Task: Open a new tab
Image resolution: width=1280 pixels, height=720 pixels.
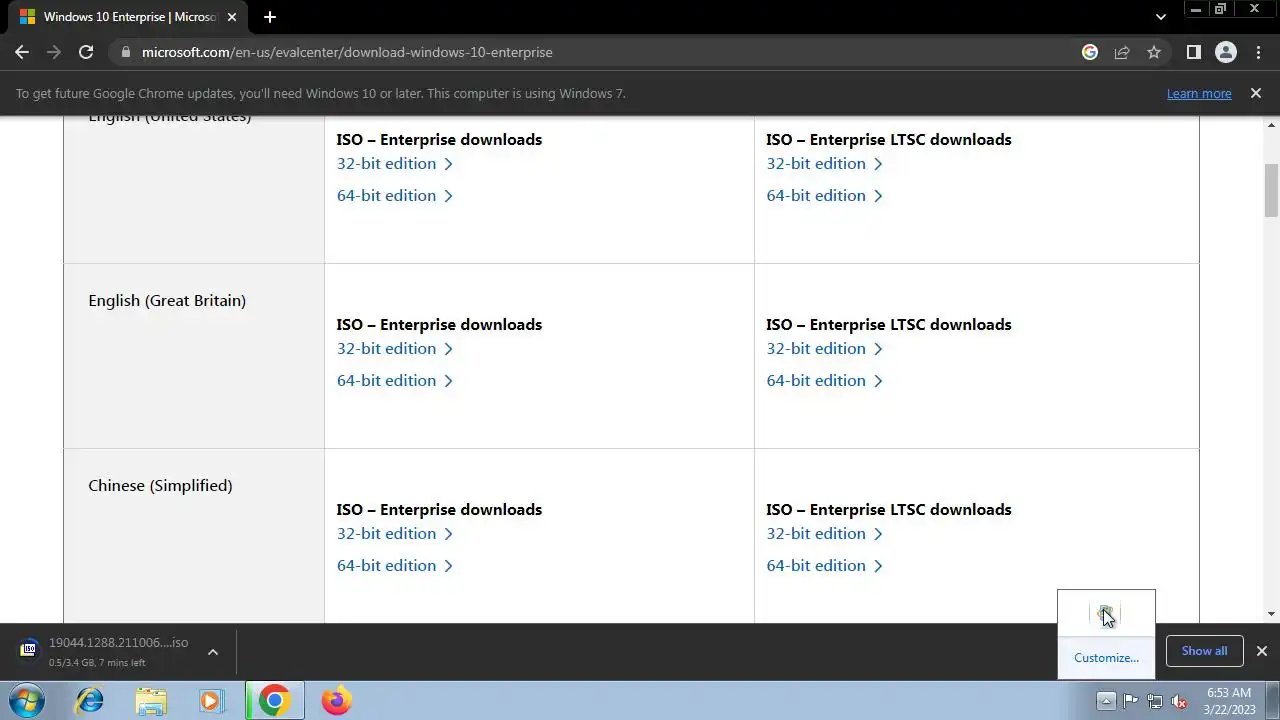Action: pos(270,17)
